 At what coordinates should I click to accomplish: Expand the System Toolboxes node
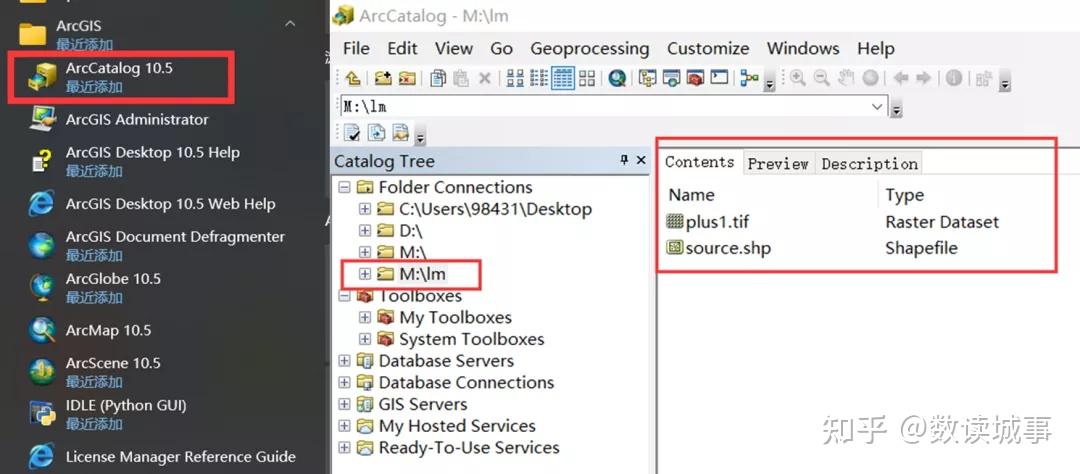[365, 339]
